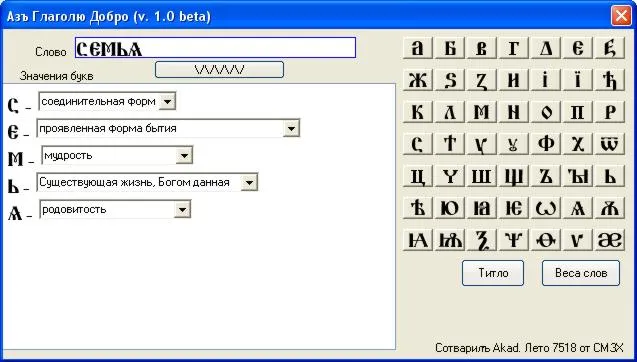This screenshot has height=362, width=637.
Task: Insert the iotated small yus (Ѩ)
Action: [x=418, y=240]
